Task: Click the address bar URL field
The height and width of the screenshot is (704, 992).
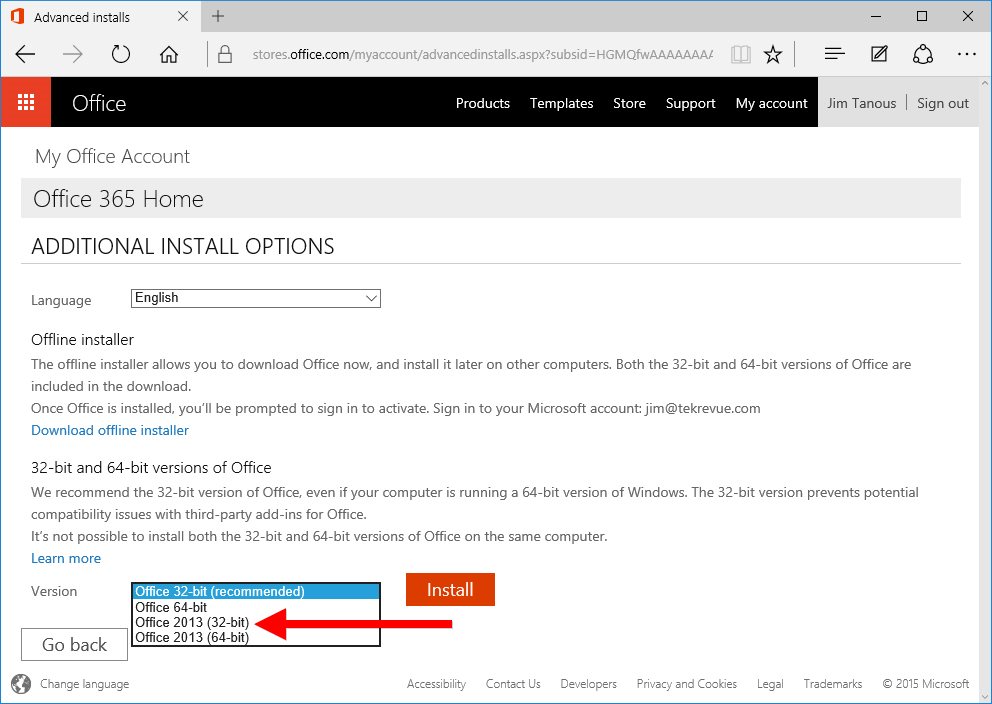Action: 482,54
